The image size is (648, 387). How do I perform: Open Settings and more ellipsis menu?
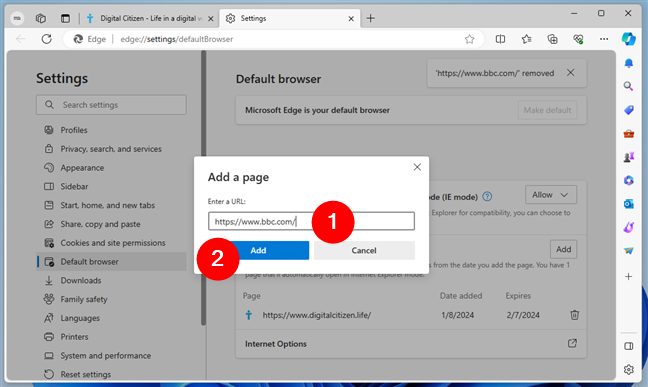pos(604,39)
